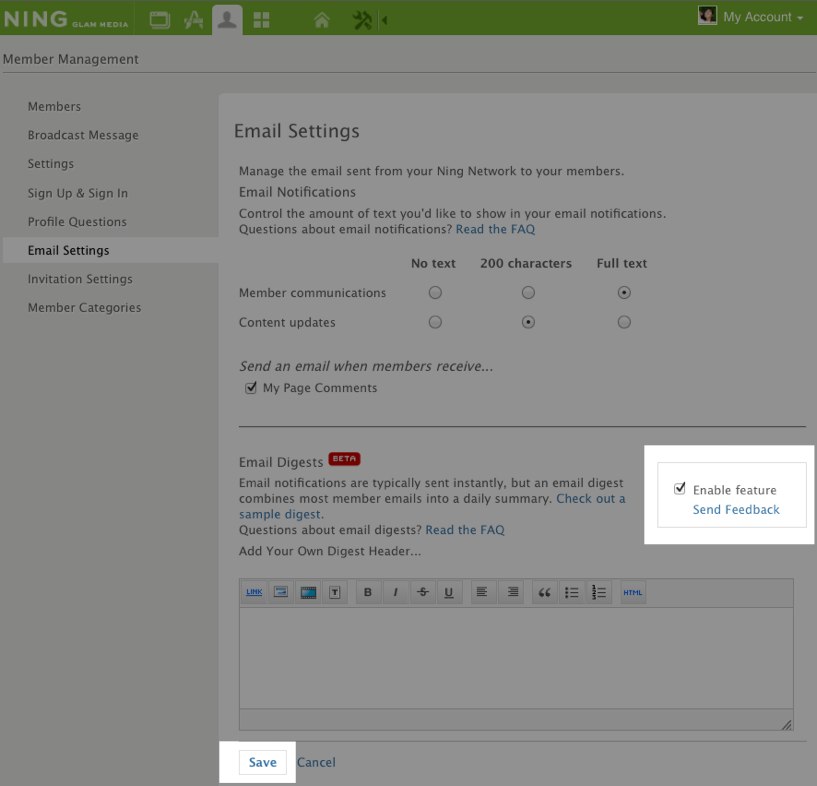Viewport: 817px width, 786px height.
Task: Insert media using the film strip icon
Action: tap(308, 592)
